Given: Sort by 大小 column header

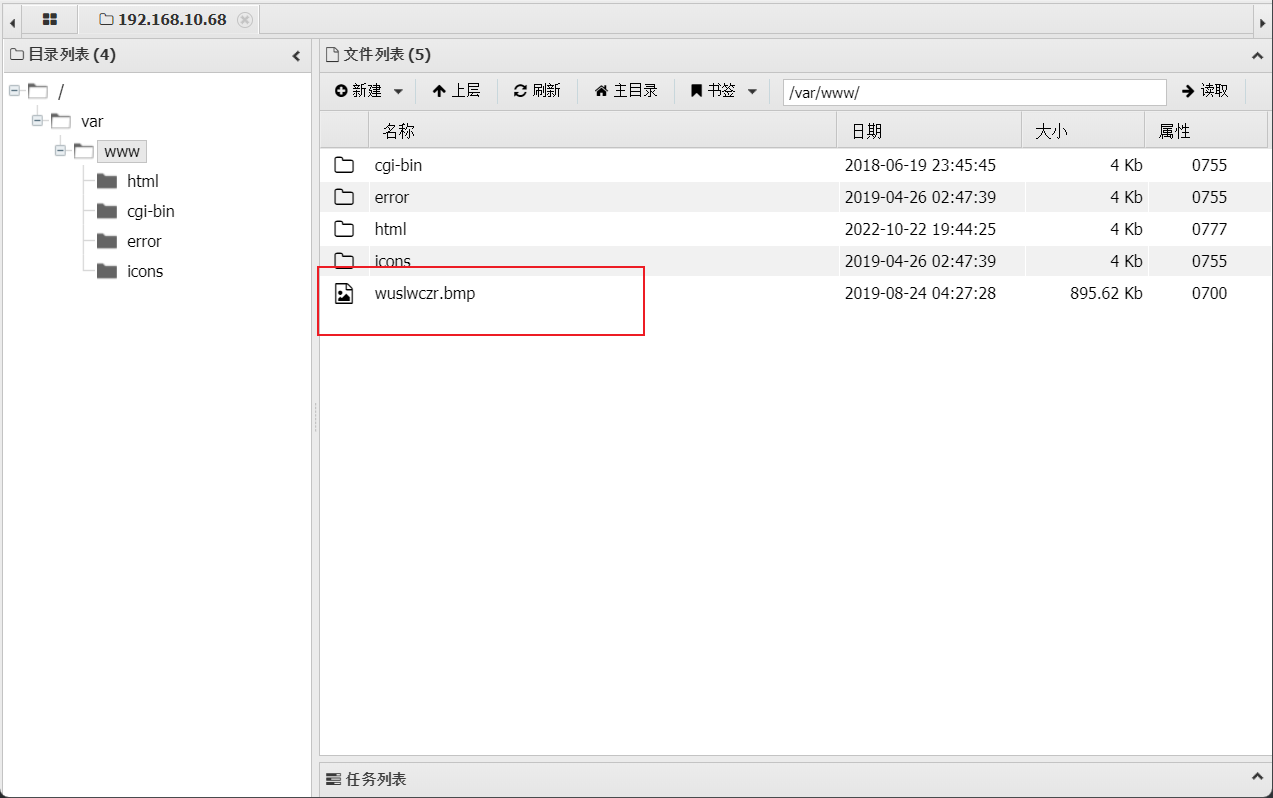Looking at the screenshot, I should click(1083, 130).
